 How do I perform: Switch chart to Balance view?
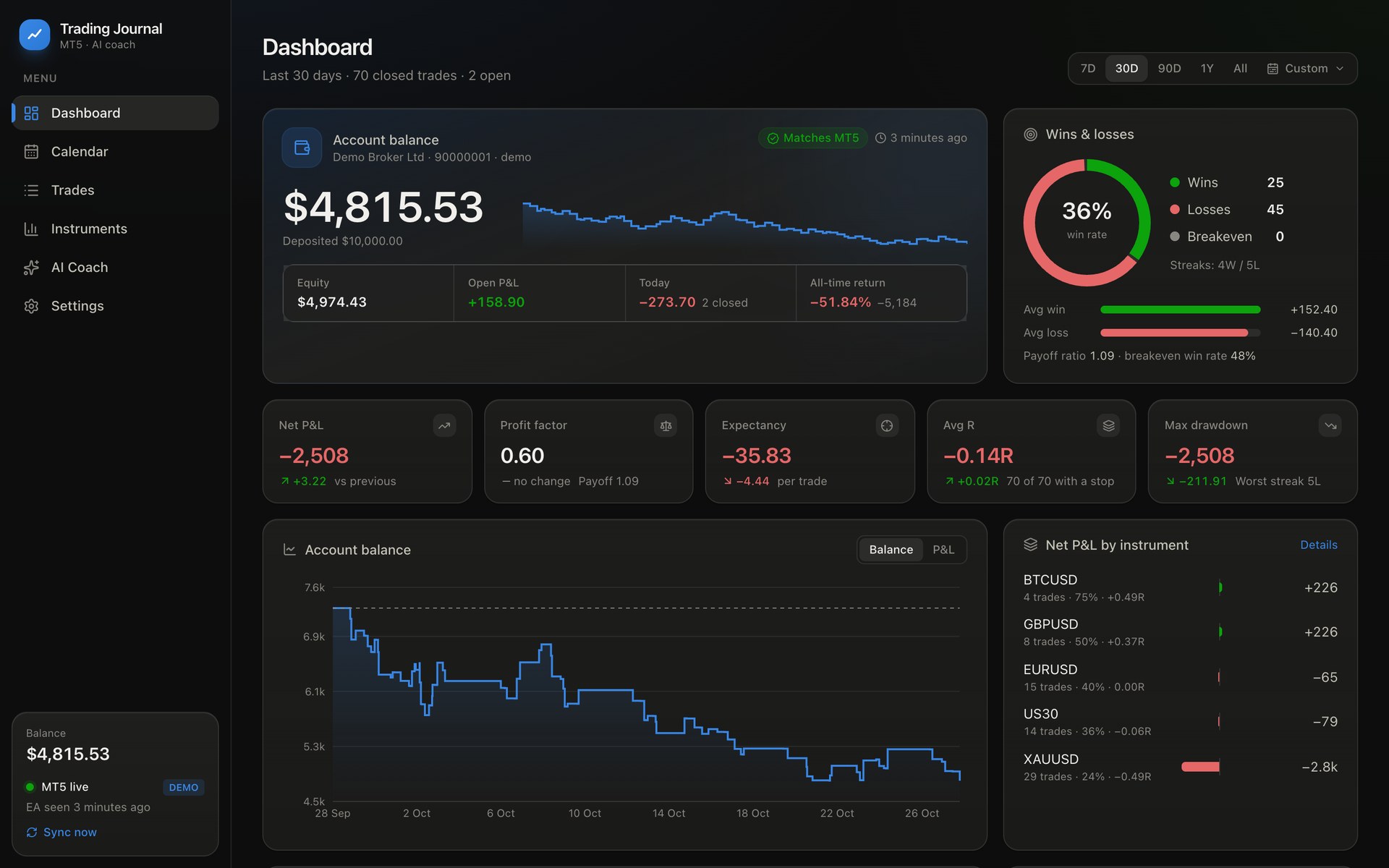coord(891,550)
